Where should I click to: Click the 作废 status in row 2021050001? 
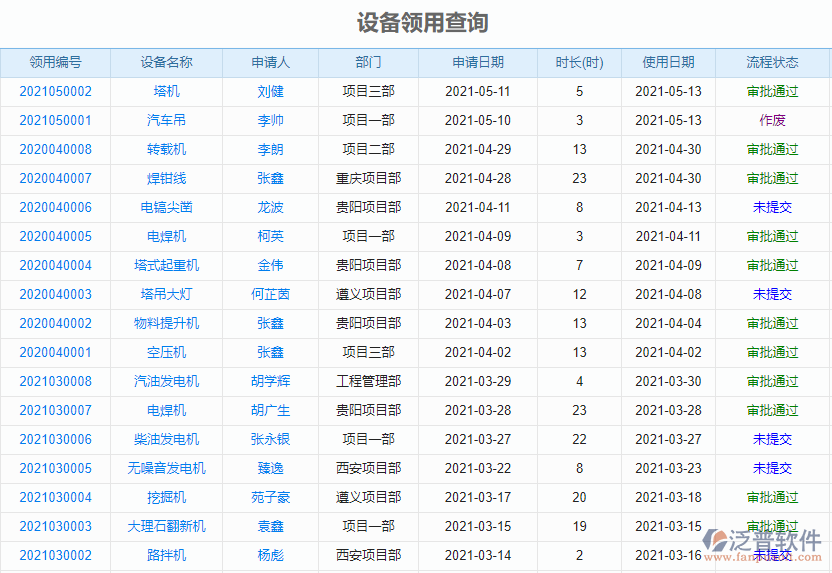pos(772,120)
